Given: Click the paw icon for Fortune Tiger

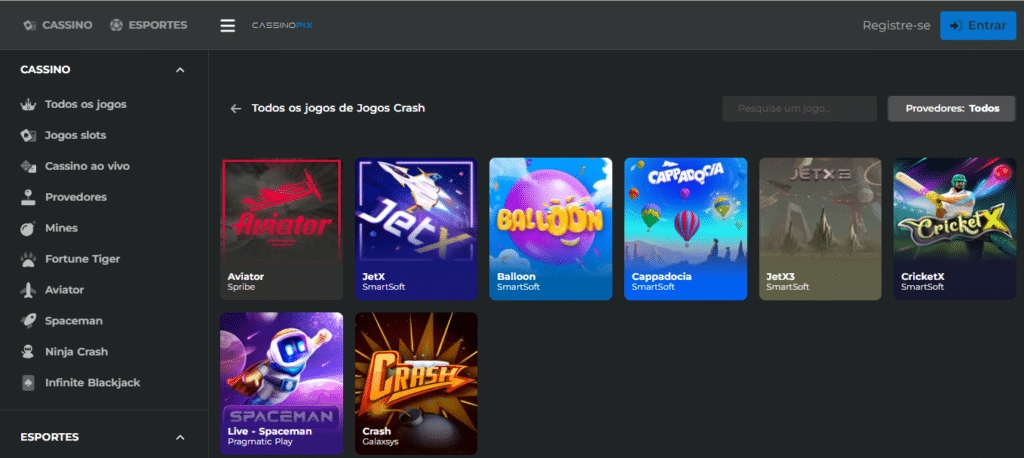Looking at the screenshot, I should (28, 259).
